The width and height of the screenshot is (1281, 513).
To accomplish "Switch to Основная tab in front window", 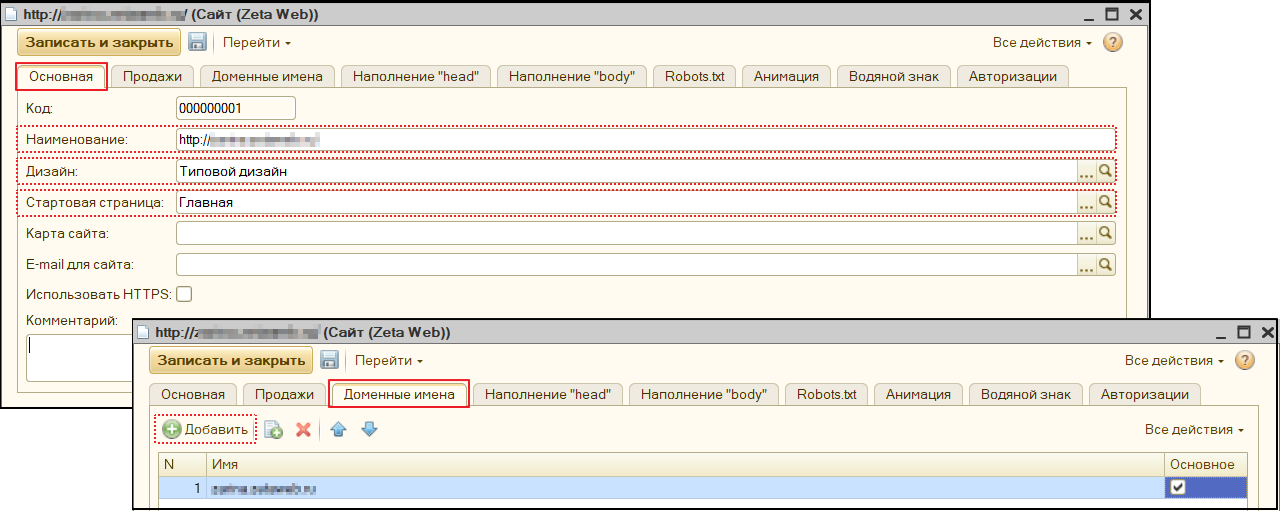I will (x=193, y=394).
